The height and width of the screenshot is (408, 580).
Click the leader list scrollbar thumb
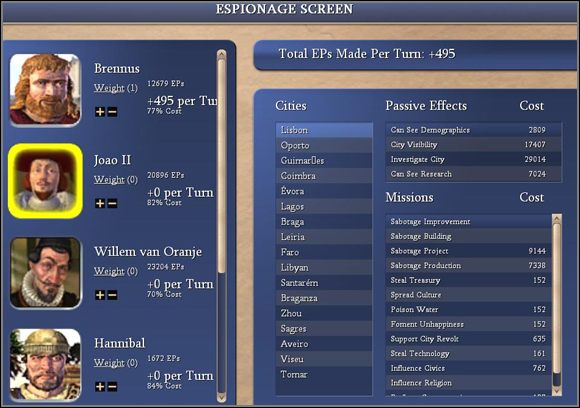tap(222, 166)
